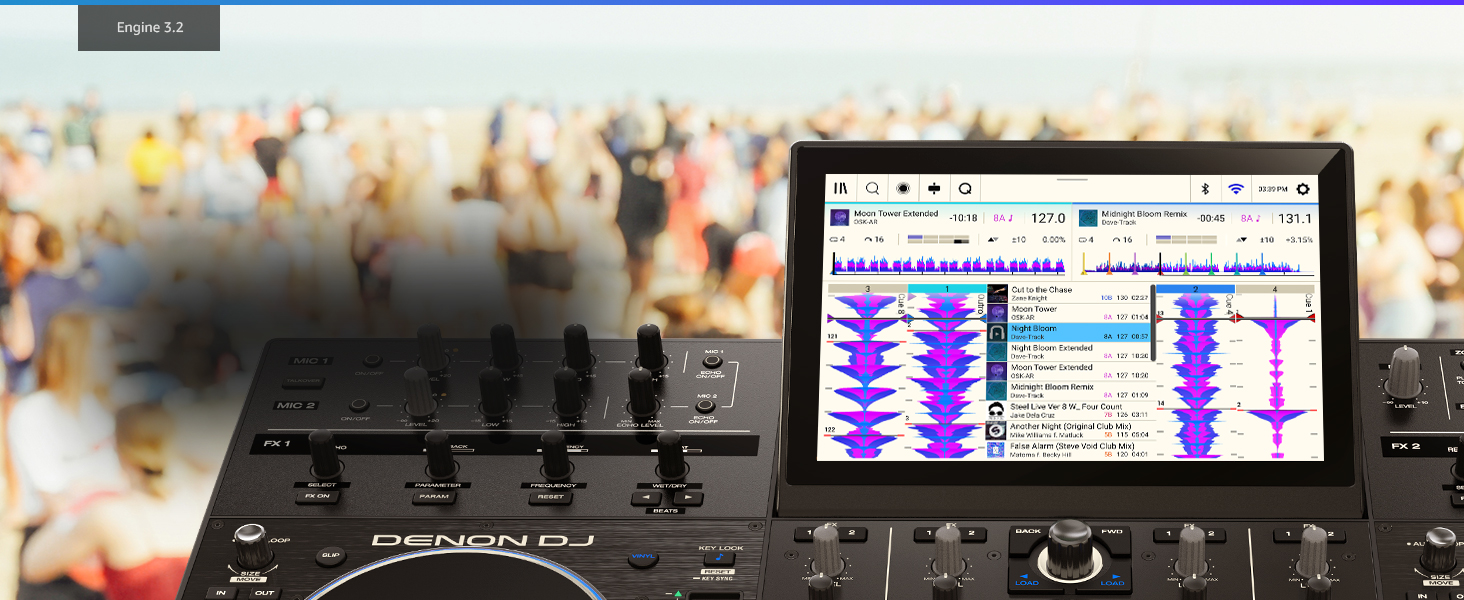Tap the Another Night track artwork
This screenshot has width=1464, height=600.
pos(996,430)
